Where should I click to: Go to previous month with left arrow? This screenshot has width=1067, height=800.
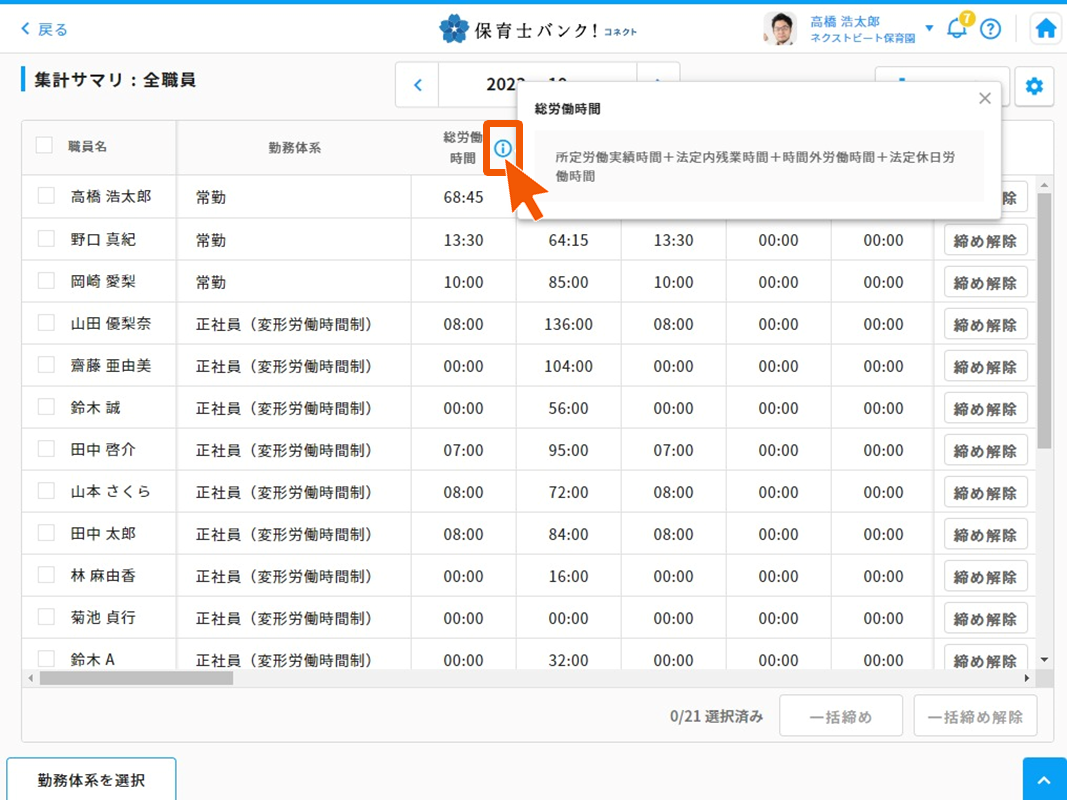[x=418, y=86]
